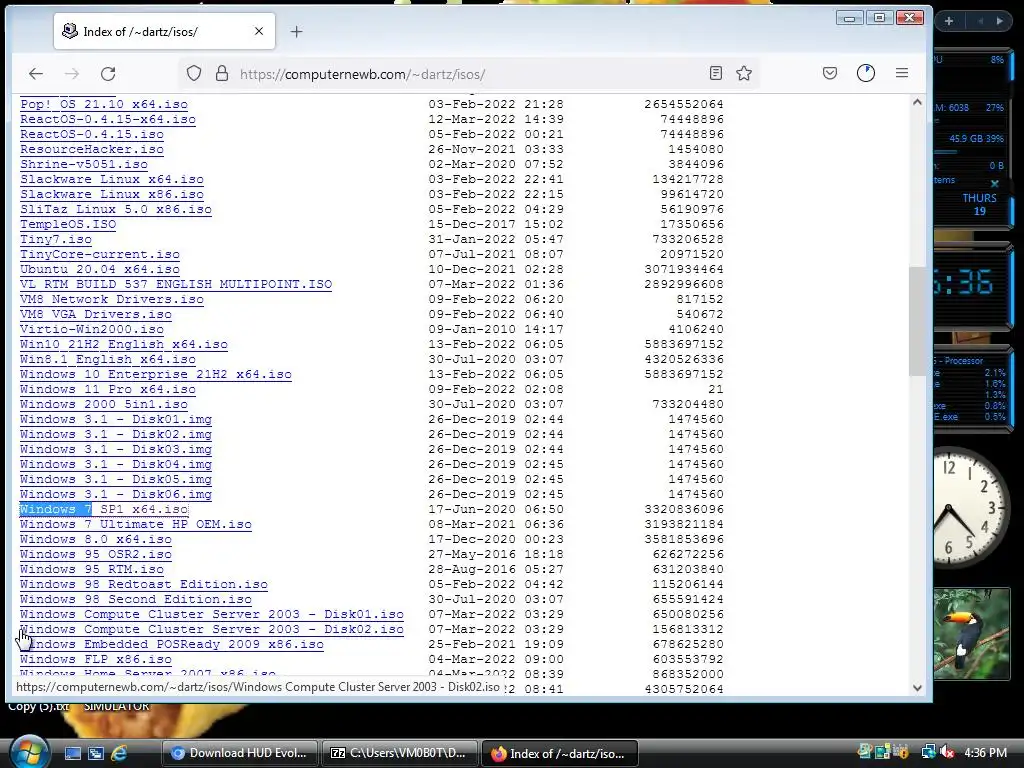Switch to 7-Zip C:\Users\VM0B0T taskbar window
The image size is (1024, 768).
(x=400, y=753)
